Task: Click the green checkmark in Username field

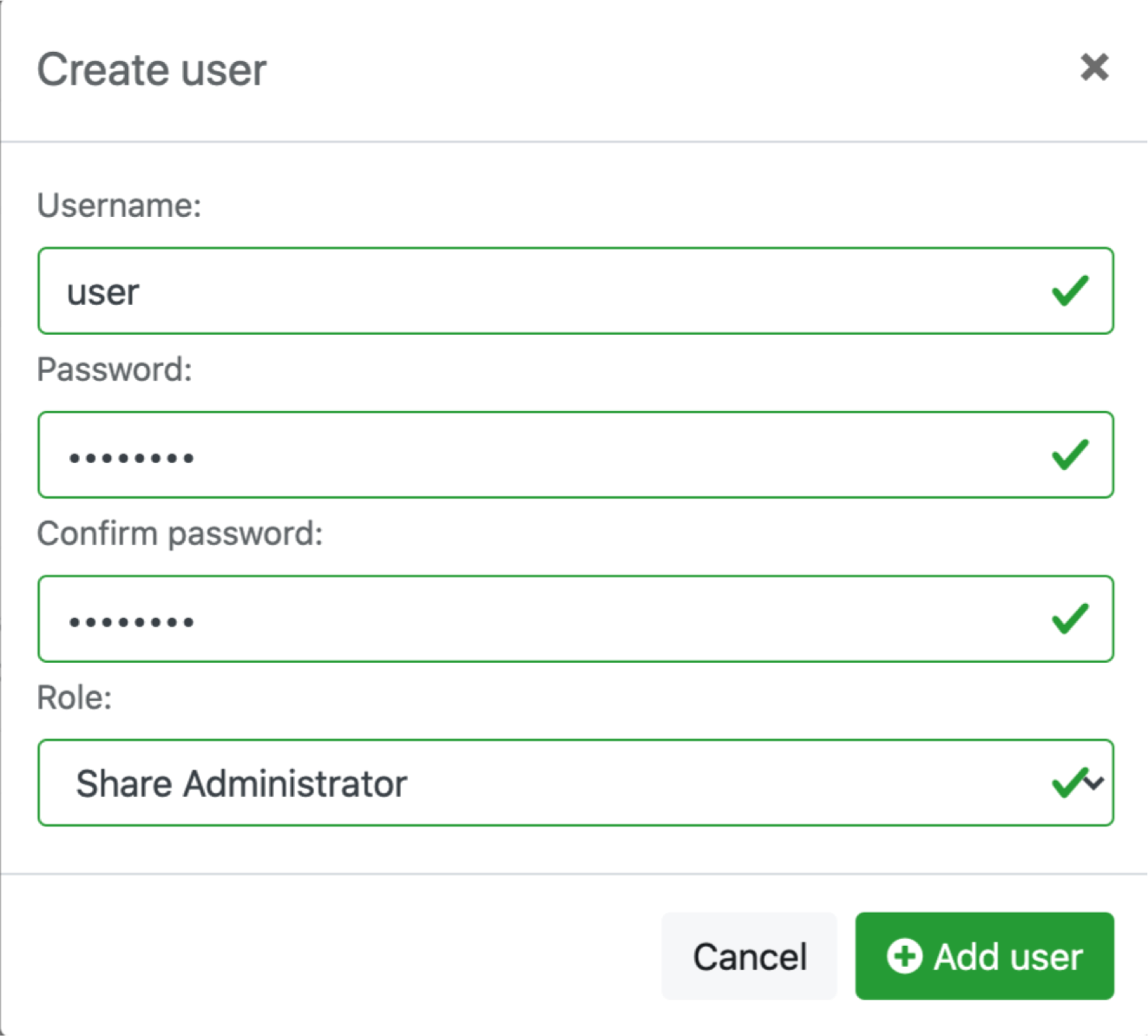Action: pyautogui.click(x=1070, y=291)
